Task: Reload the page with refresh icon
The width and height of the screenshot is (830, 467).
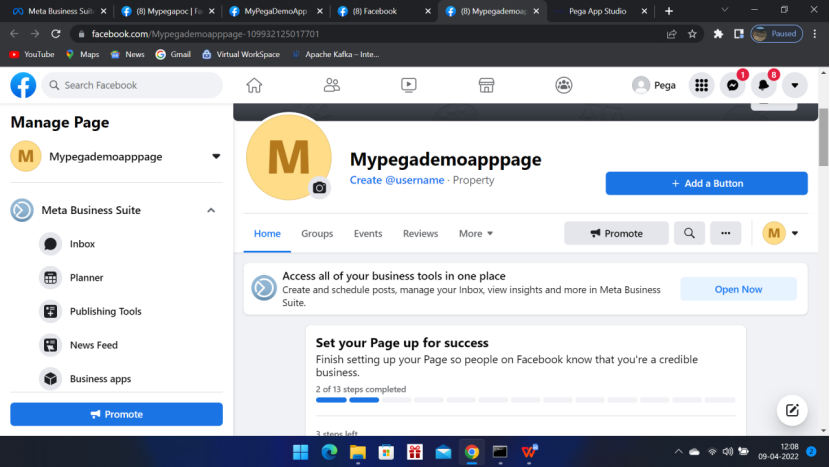Action: coord(56,34)
